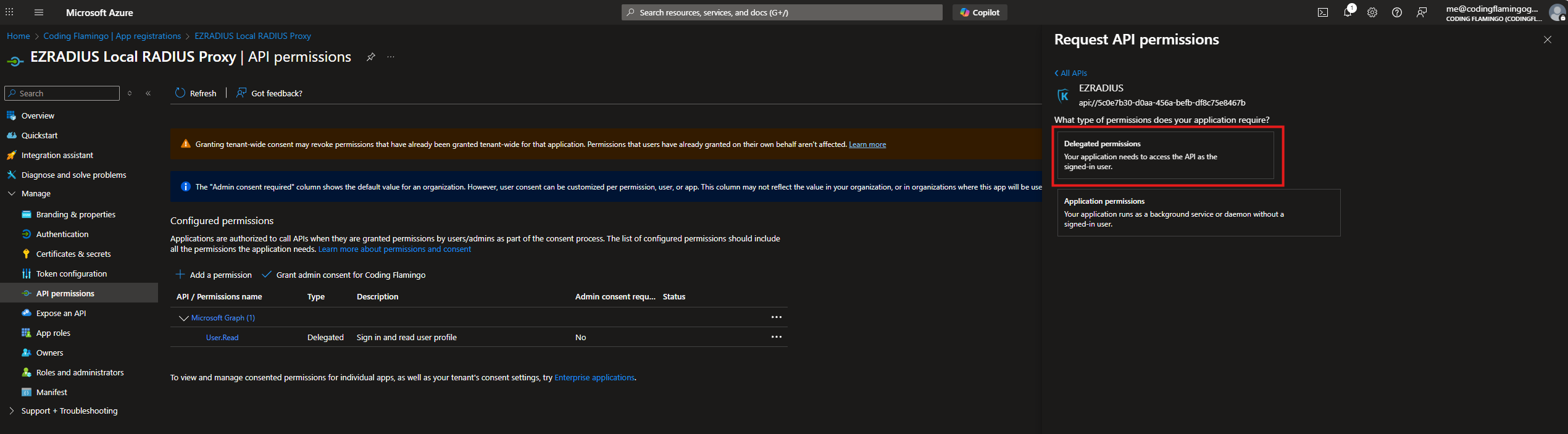The image size is (1568, 434).
Task: Go to the Home breadcrumb
Action: click(x=19, y=36)
